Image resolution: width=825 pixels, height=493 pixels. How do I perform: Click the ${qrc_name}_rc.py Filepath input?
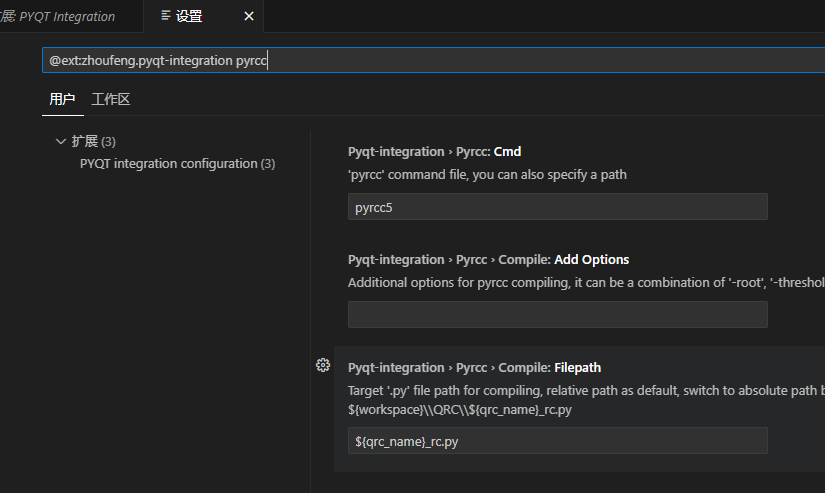[557, 441]
